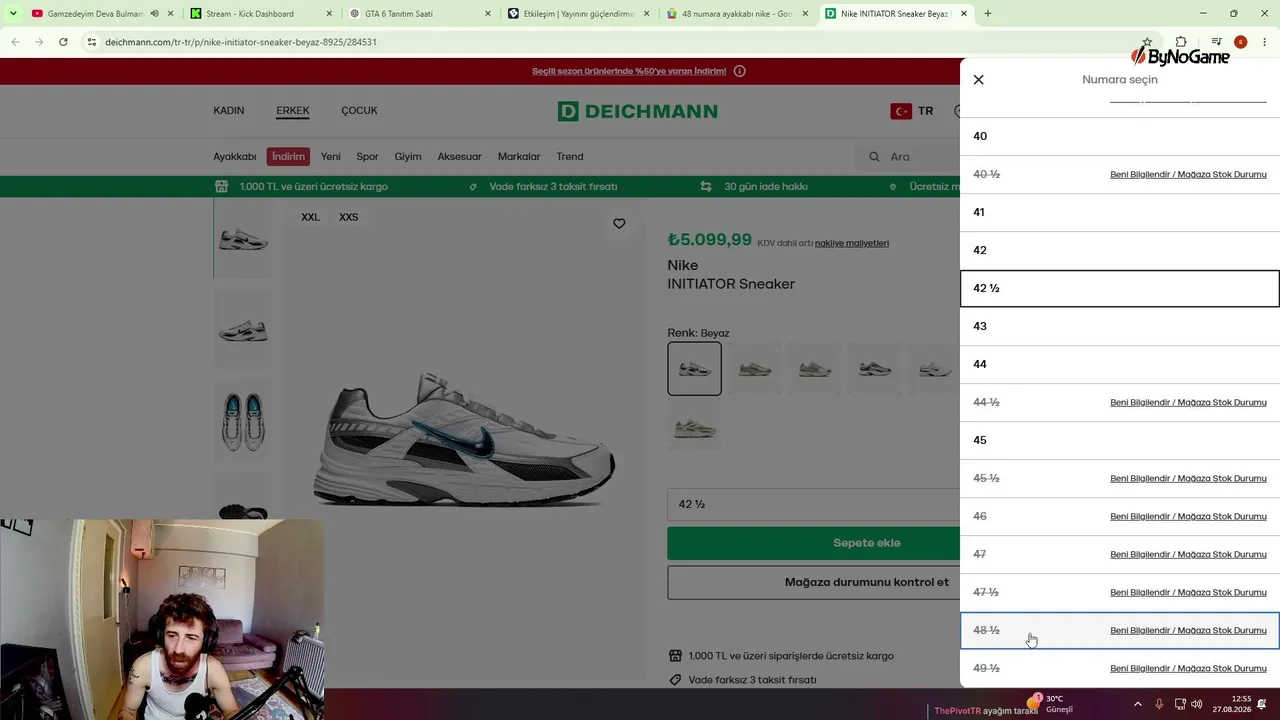The image size is (1280, 720).
Task: Switch to the Gamzedeyim Deva Bulmam tab
Action: click(x=100, y=14)
